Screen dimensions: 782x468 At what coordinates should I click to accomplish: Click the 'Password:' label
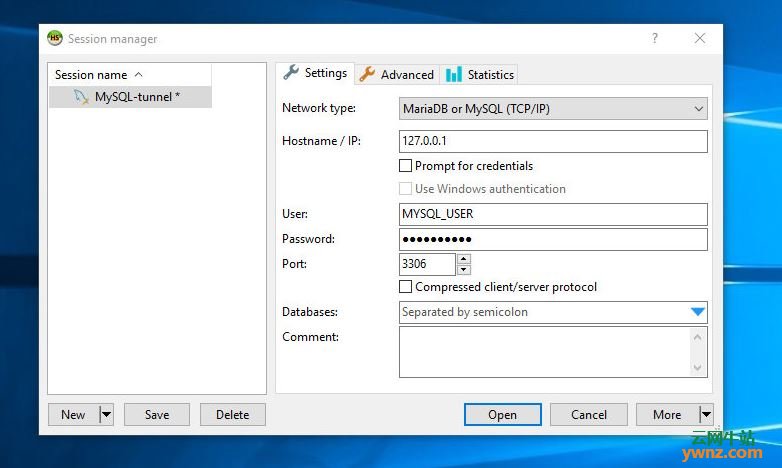pos(308,238)
